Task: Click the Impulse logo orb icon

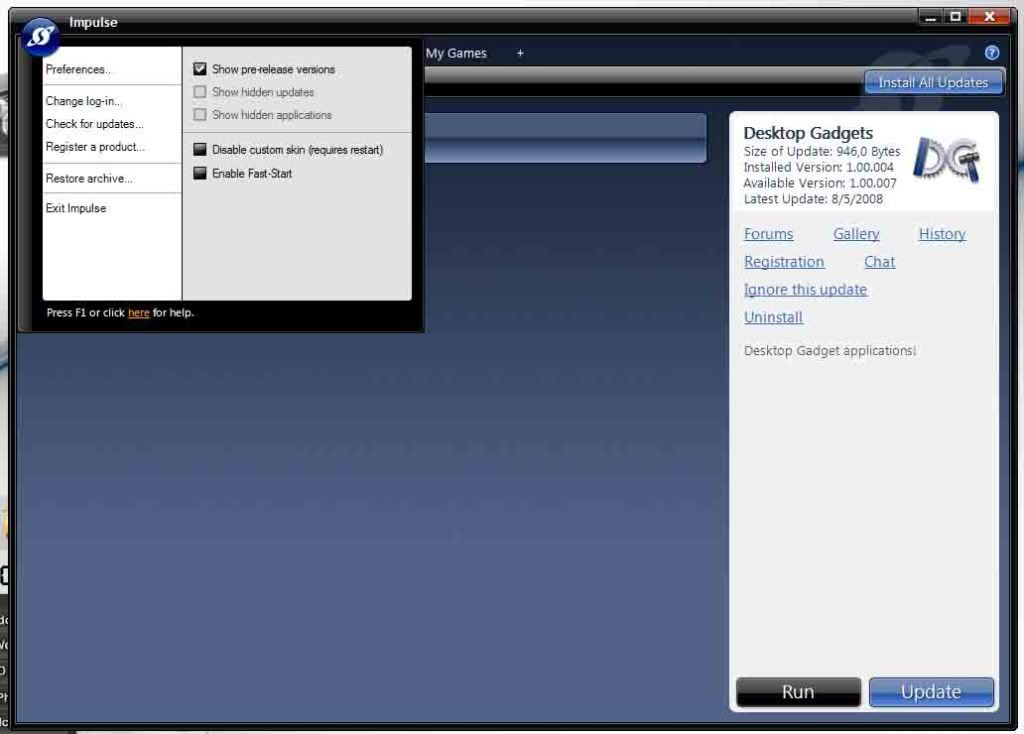Action: click(x=40, y=36)
